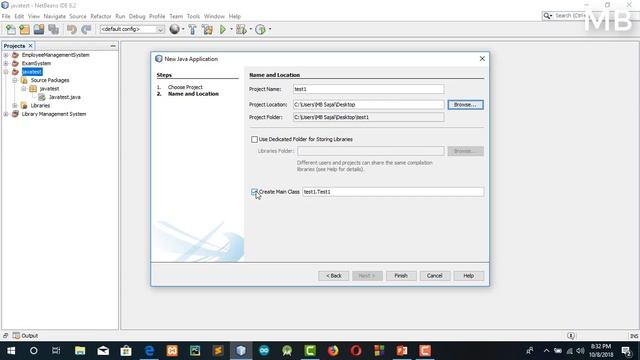The height and width of the screenshot is (360, 640).
Task: Open Run Project dropdown arrow
Action: point(231,29)
